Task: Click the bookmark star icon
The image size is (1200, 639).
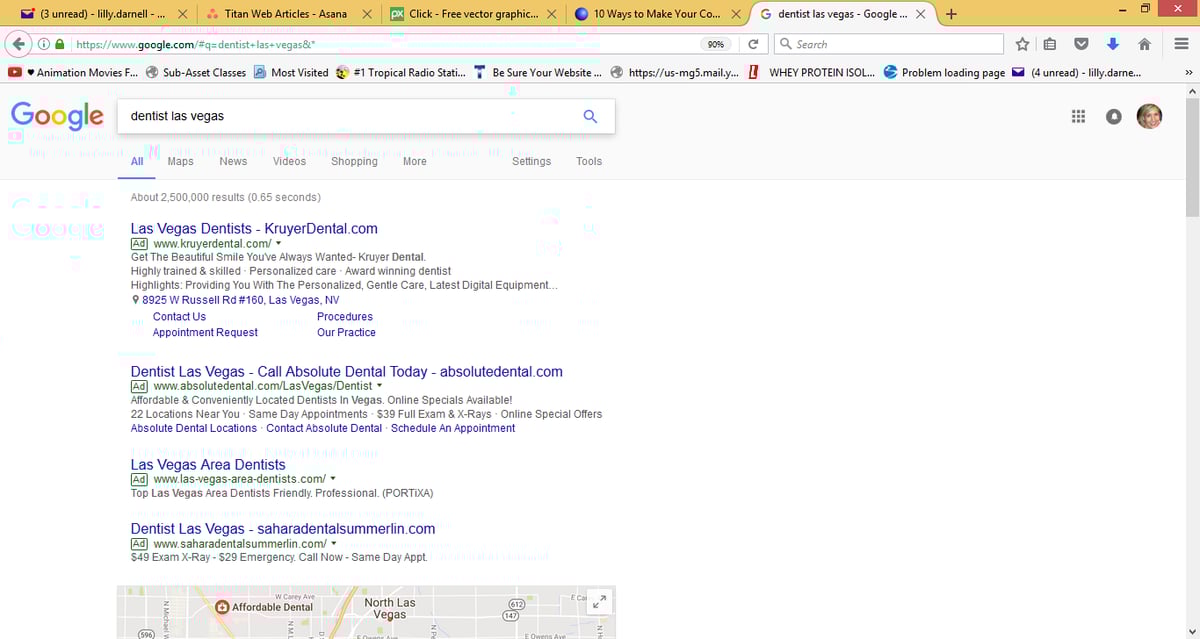Action: click(1022, 44)
